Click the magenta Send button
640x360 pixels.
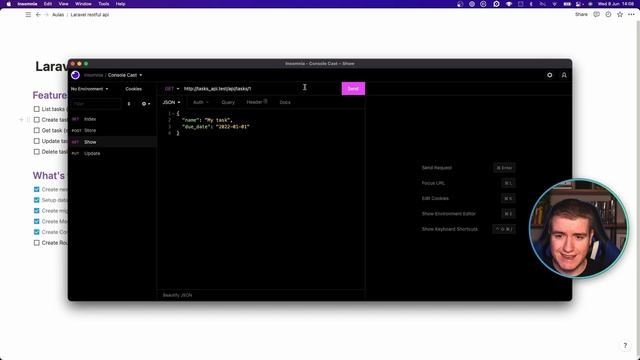353,89
